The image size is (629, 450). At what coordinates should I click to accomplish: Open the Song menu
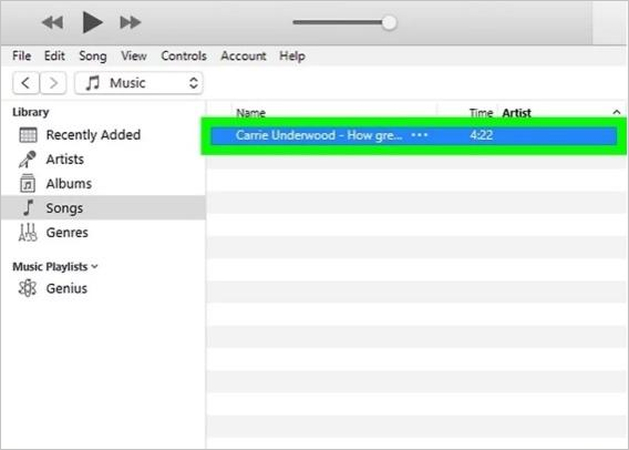[x=93, y=56]
